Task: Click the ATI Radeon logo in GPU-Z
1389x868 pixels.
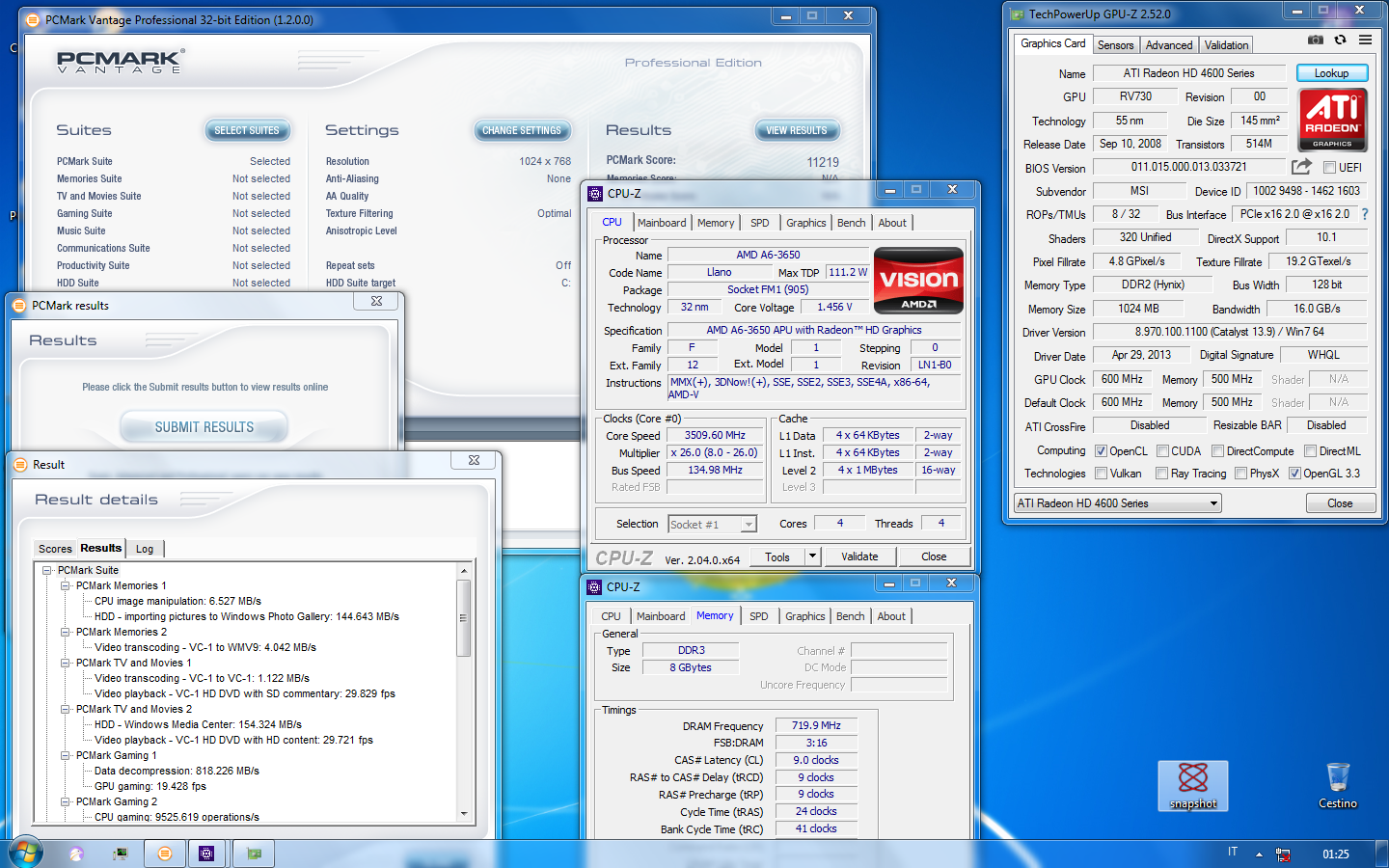Action: click(x=1332, y=120)
